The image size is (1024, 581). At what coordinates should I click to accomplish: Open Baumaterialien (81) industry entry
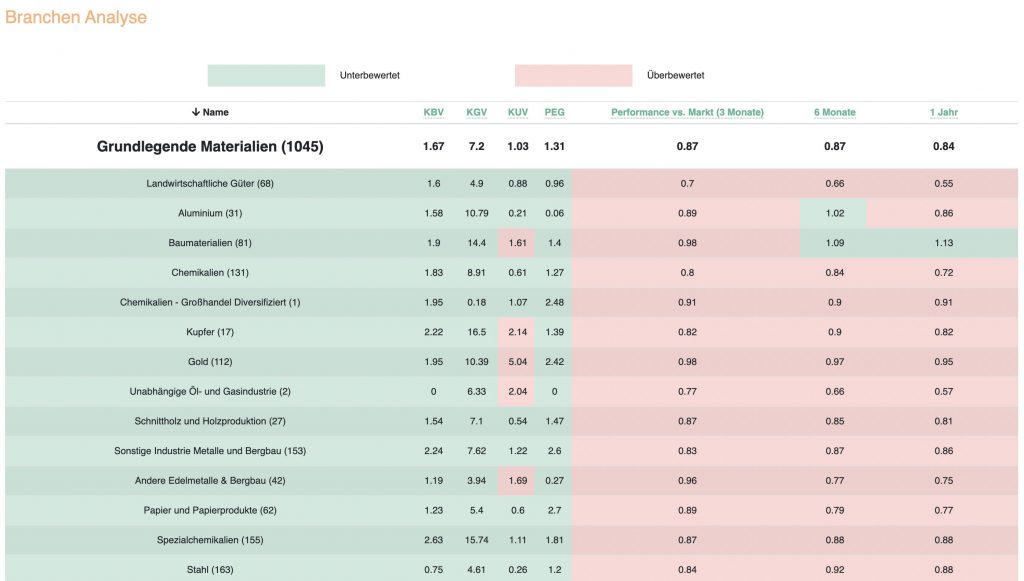210,244
